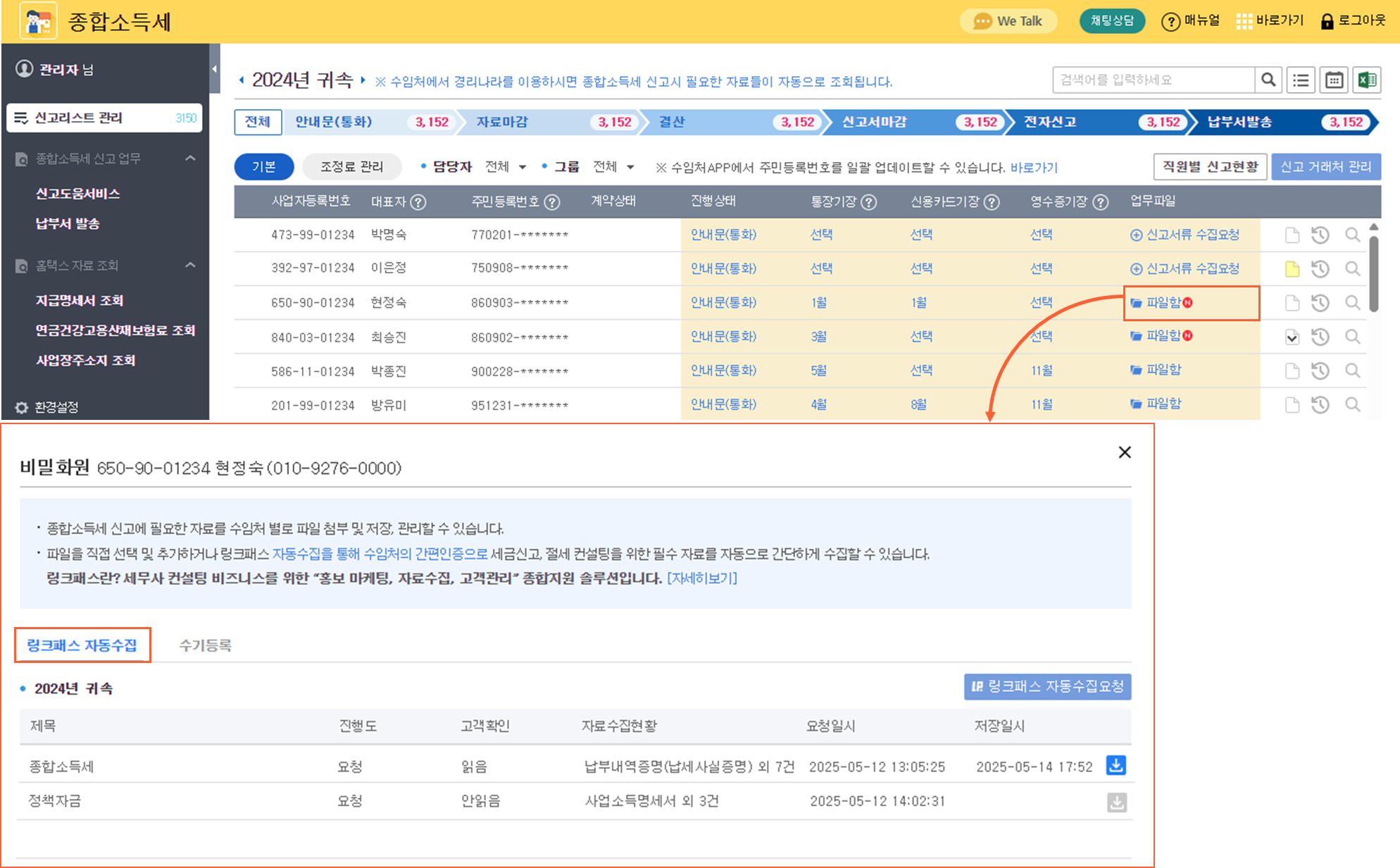
Task: Click the 직원별 신고현황 button
Action: (1210, 167)
